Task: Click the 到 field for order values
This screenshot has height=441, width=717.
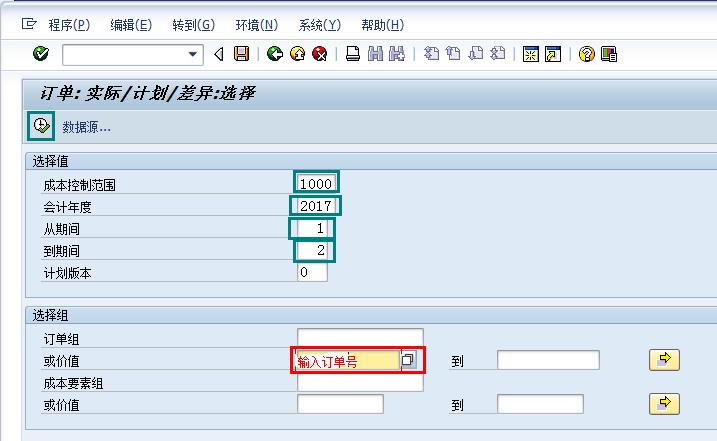Action: 548,360
